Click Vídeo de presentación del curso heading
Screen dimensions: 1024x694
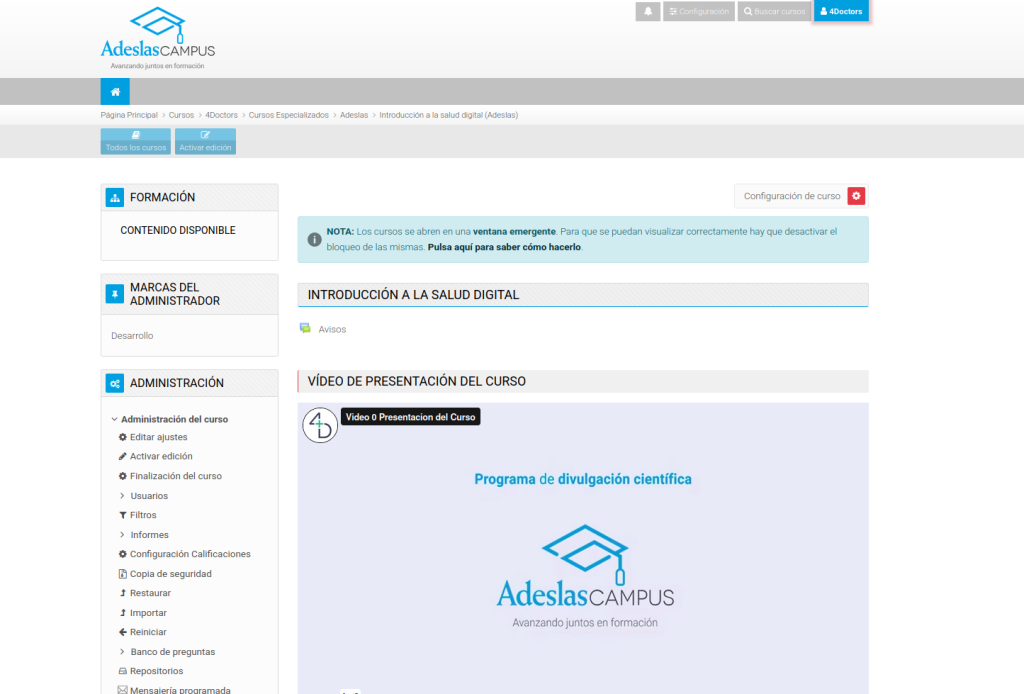click(x=417, y=381)
